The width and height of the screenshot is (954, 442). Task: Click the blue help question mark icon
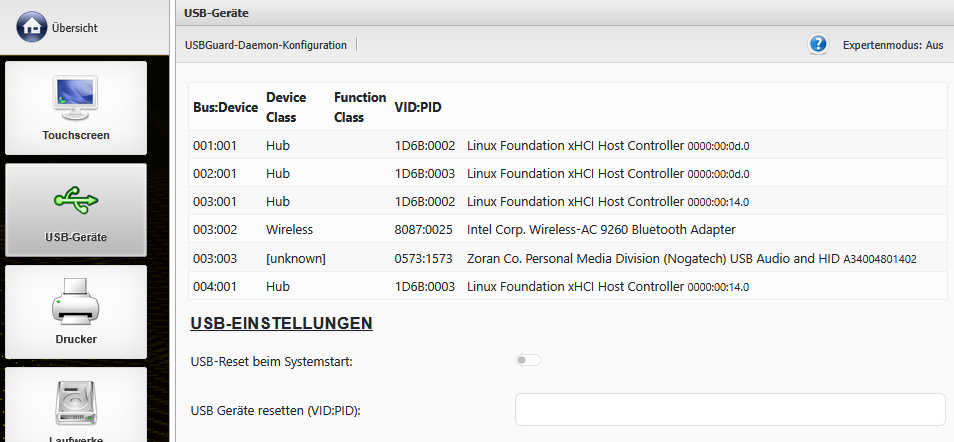click(818, 45)
